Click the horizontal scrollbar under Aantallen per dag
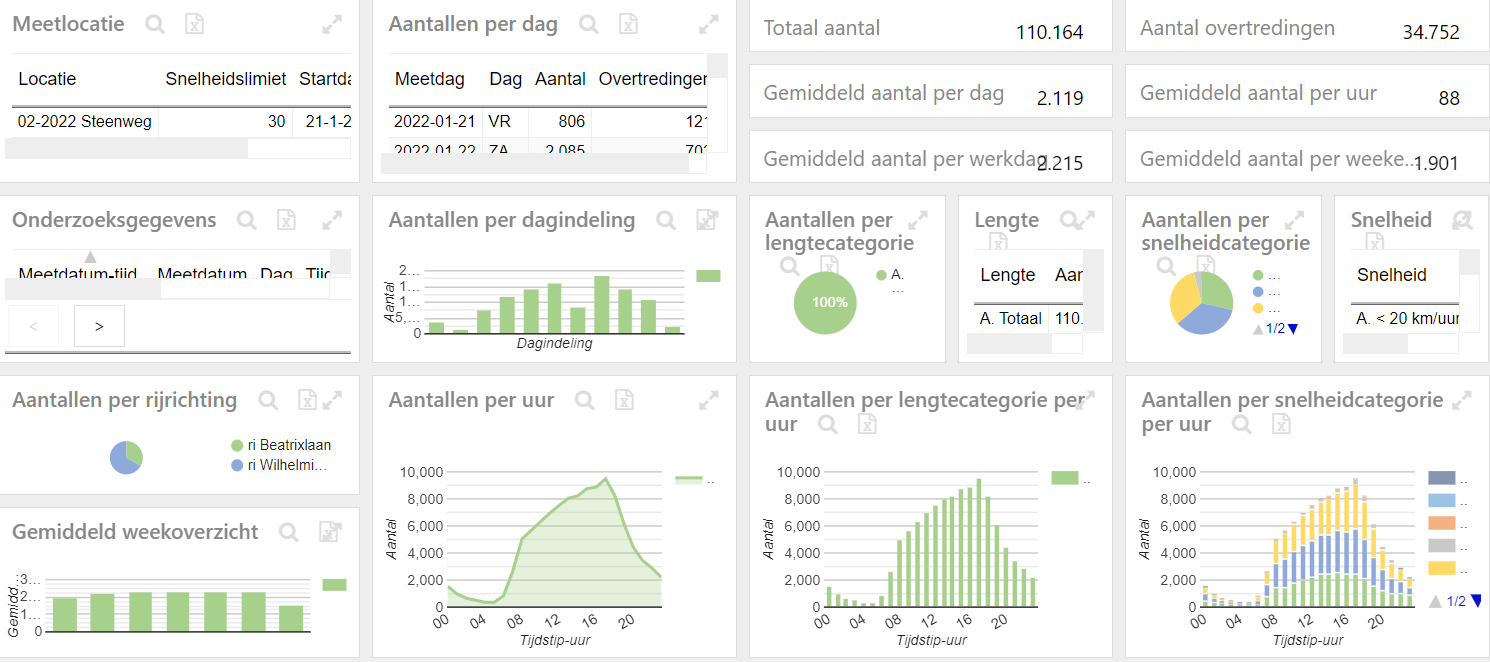This screenshot has width=1490, height=662. coord(534,164)
